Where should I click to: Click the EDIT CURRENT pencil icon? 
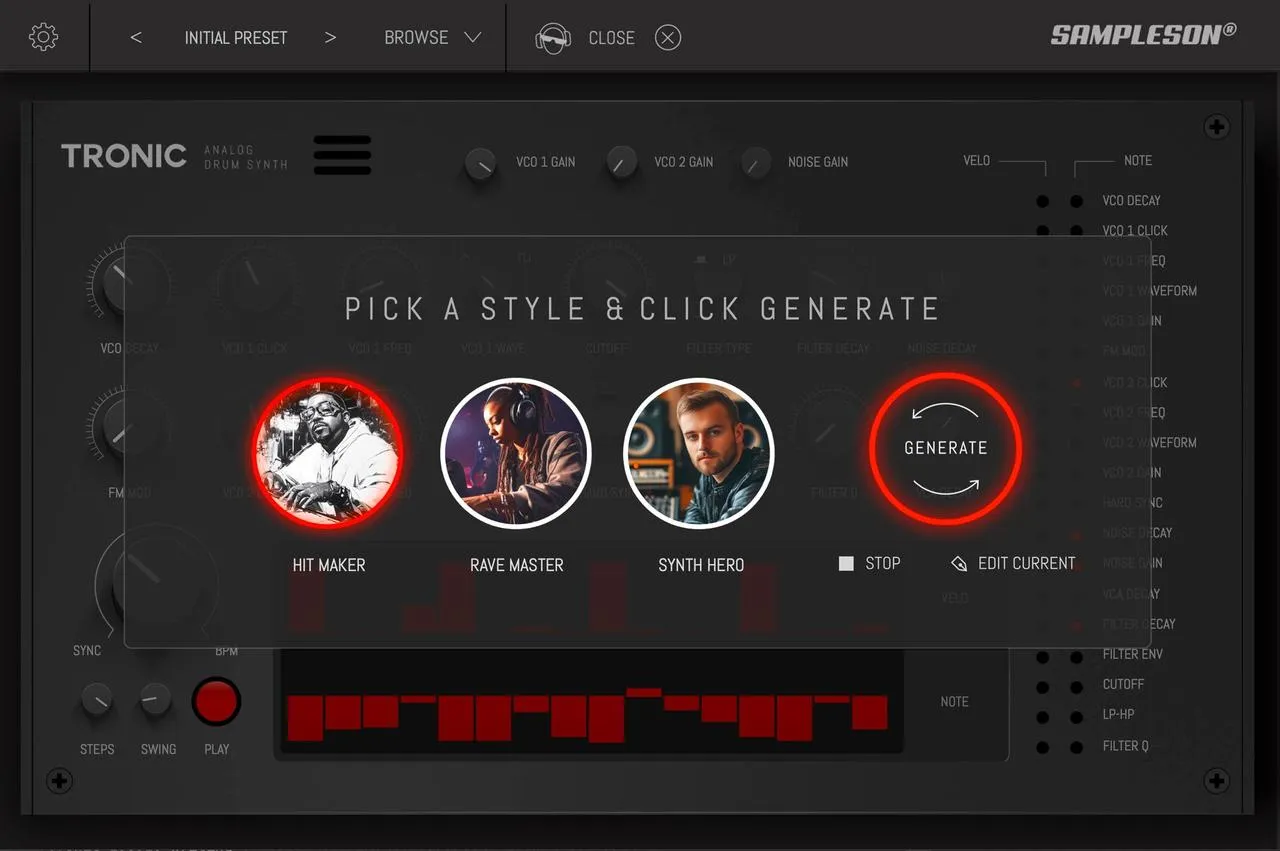[x=959, y=564]
